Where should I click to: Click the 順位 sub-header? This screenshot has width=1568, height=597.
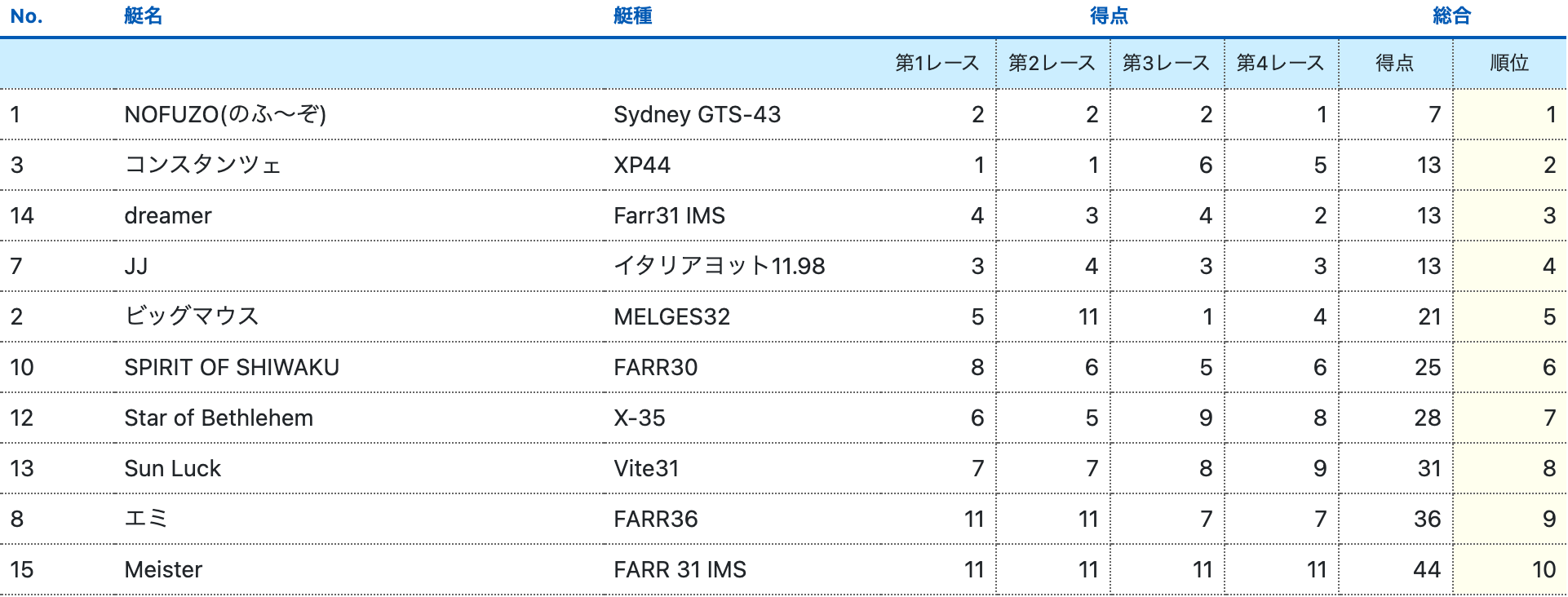coord(1508,64)
